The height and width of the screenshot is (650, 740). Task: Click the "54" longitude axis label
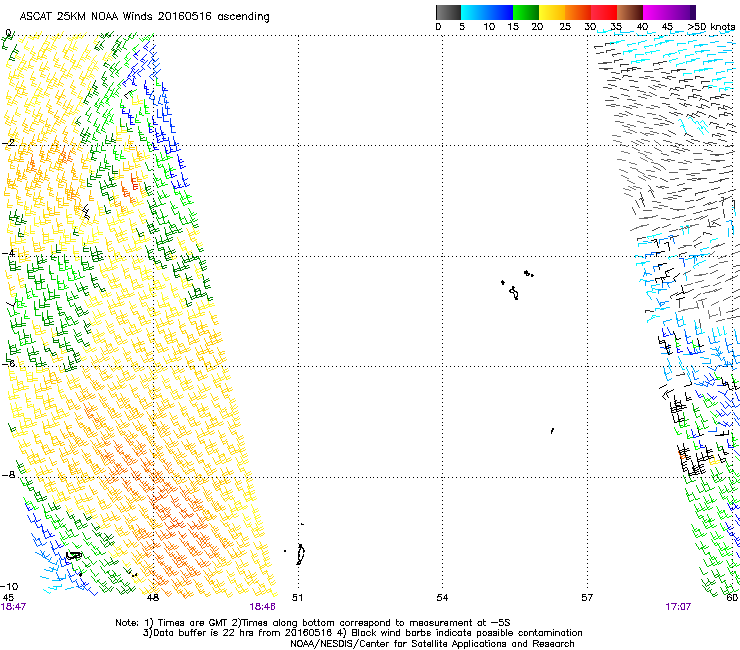tap(442, 598)
